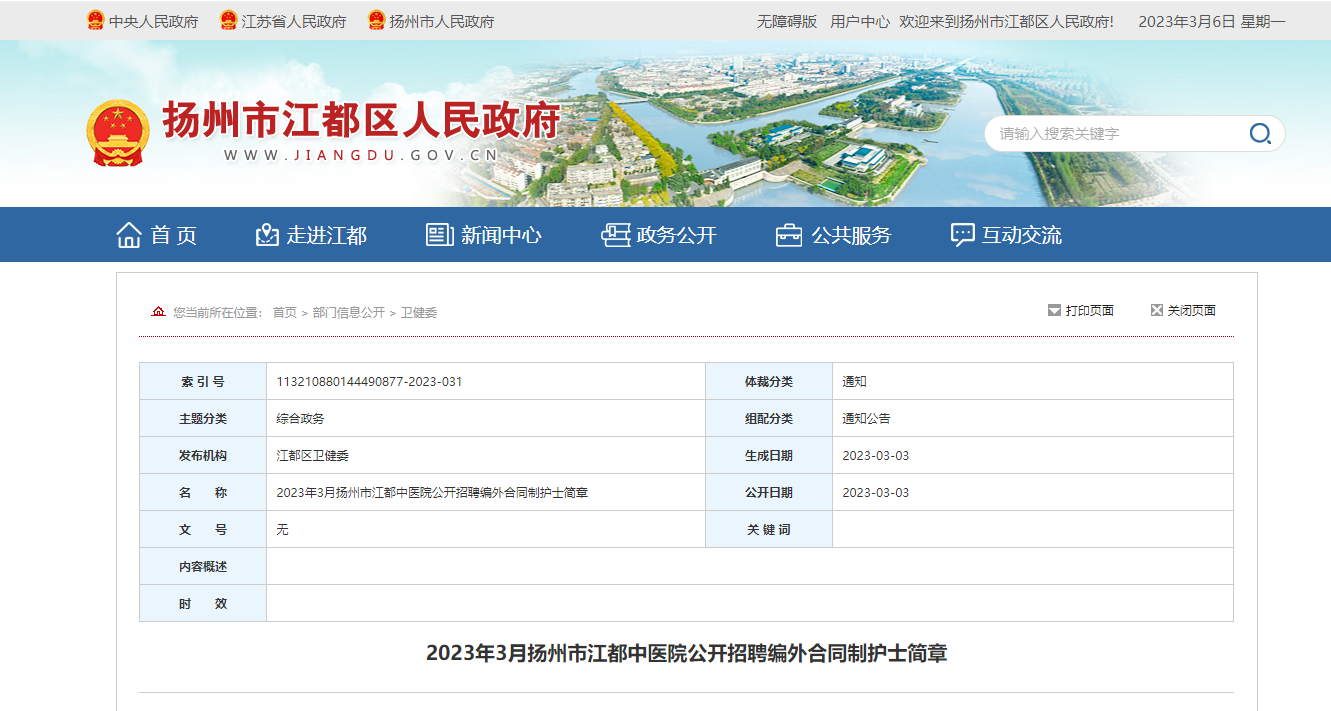
Task: Visit 江苏省人民政府 link
Action: 294,21
